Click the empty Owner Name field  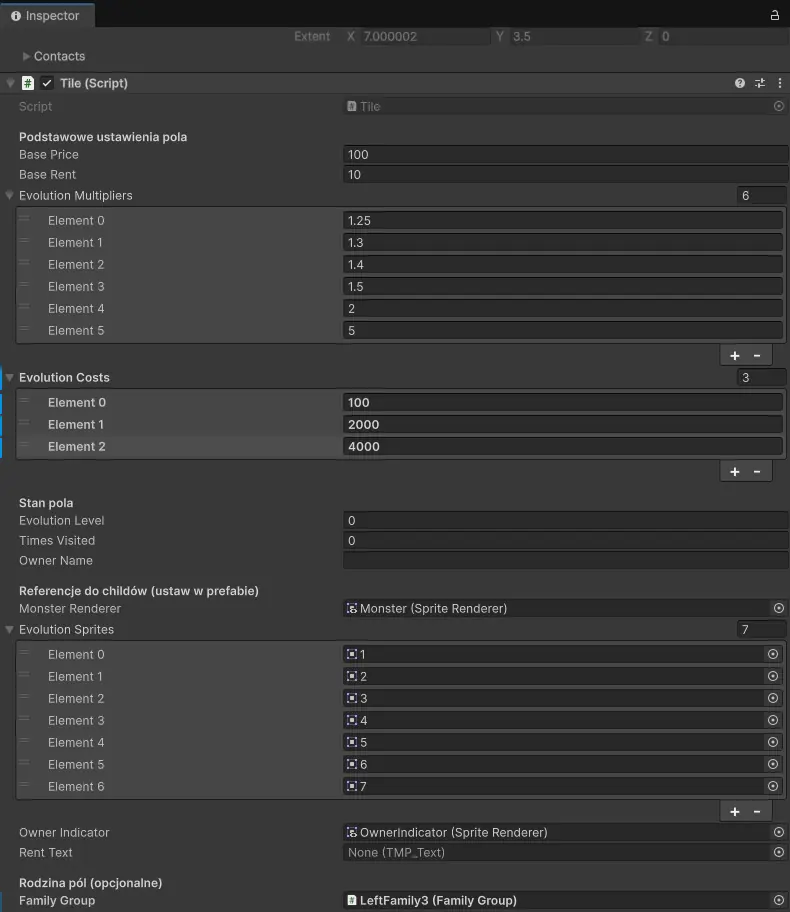(x=565, y=561)
